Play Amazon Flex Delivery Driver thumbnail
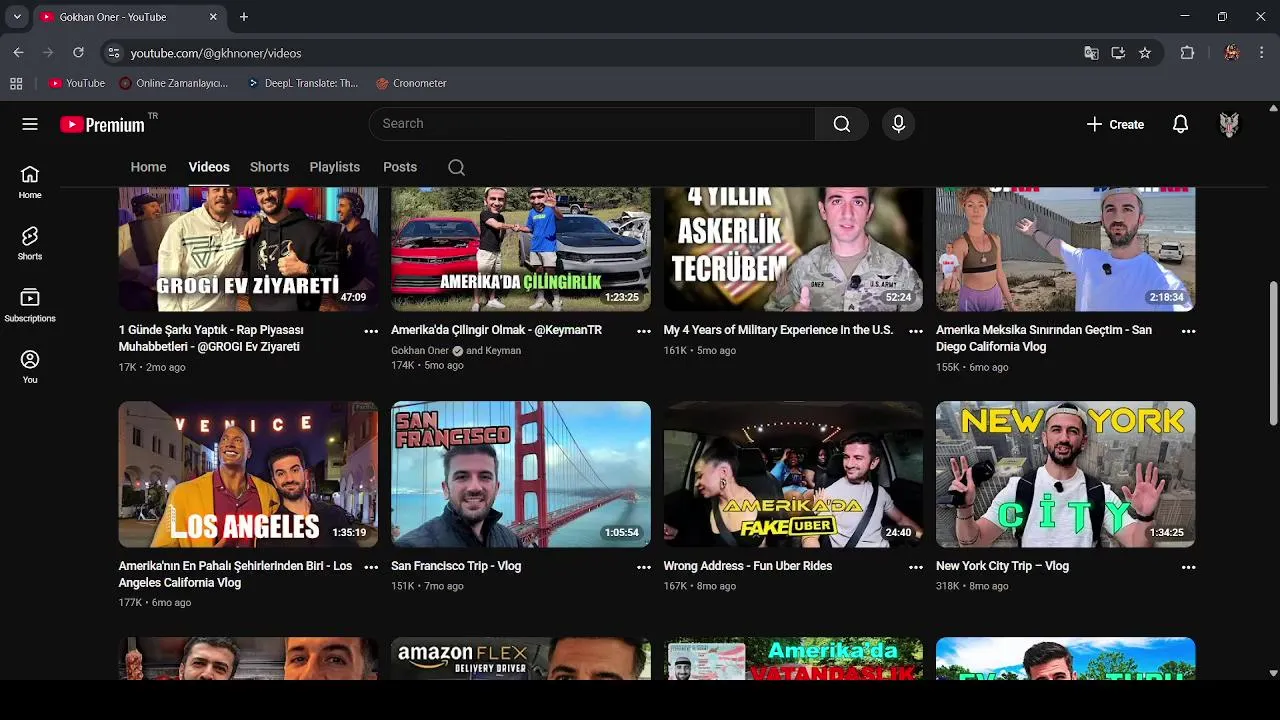 pos(521,659)
